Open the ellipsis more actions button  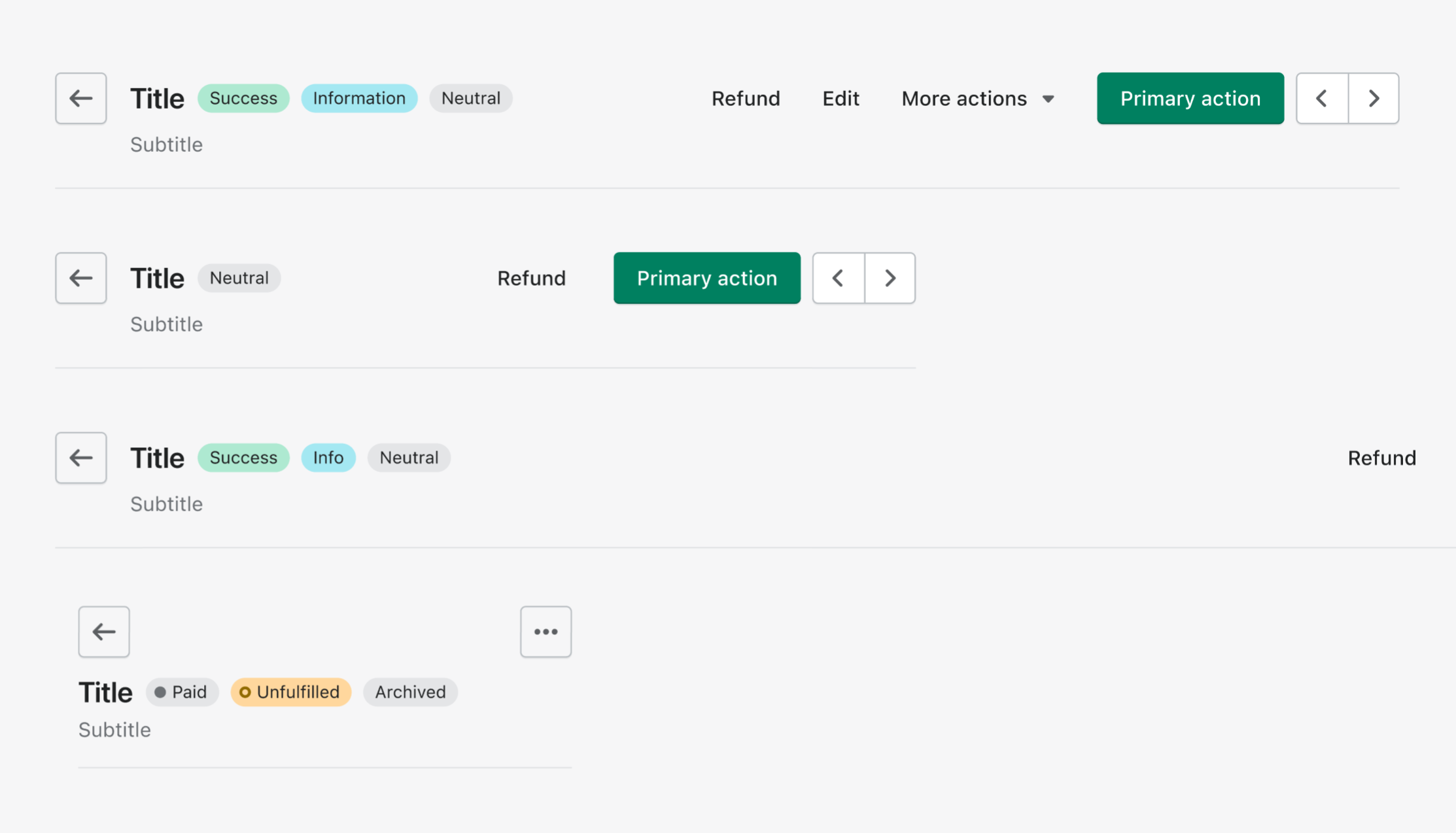546,632
